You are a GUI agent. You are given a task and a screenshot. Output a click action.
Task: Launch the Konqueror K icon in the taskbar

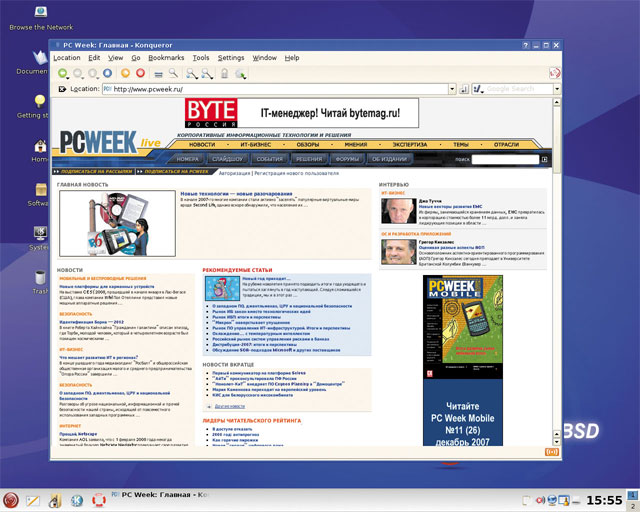pos(77,501)
